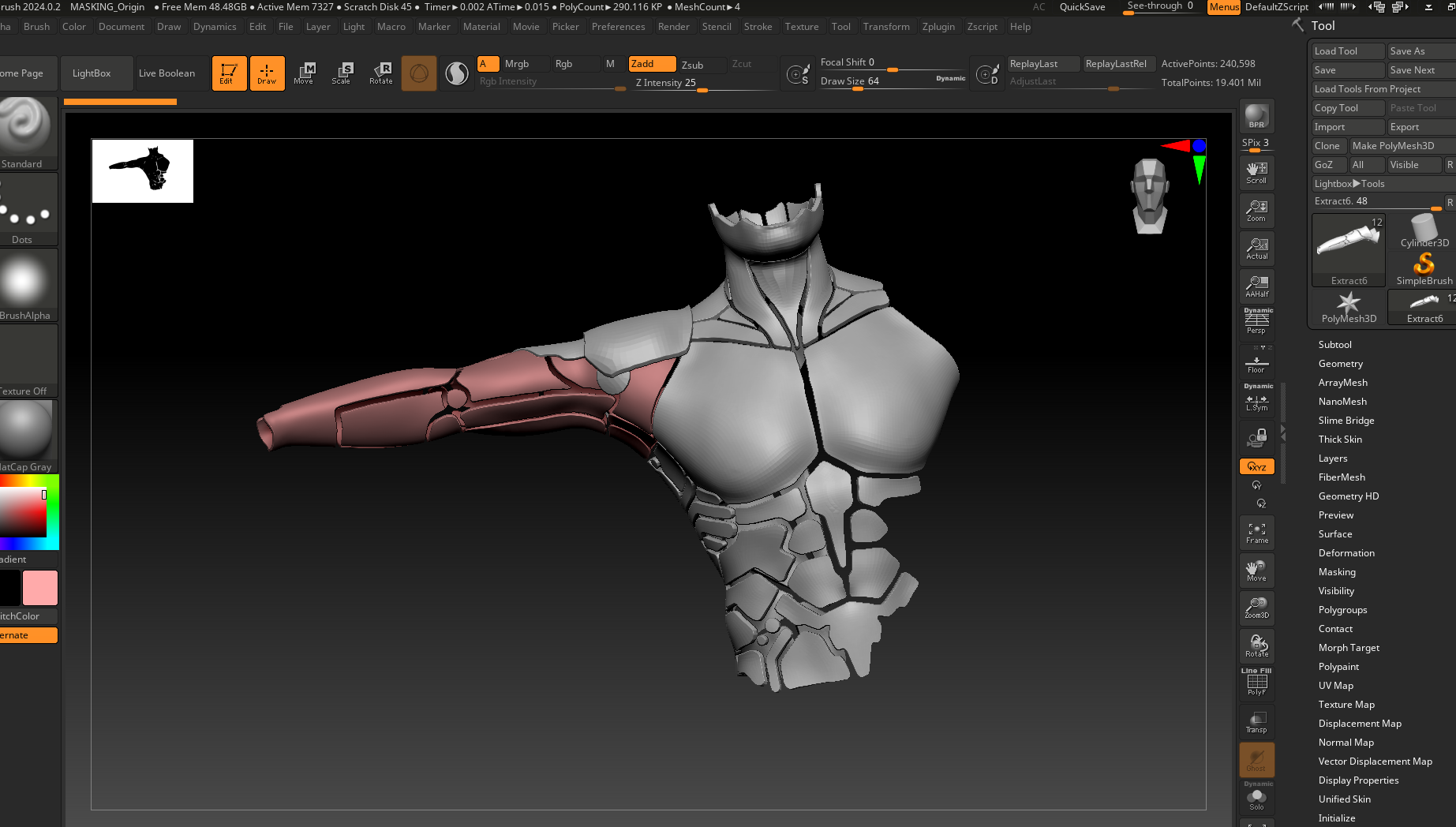
Task: Select the SimpleBrush tool
Action: [1424, 269]
